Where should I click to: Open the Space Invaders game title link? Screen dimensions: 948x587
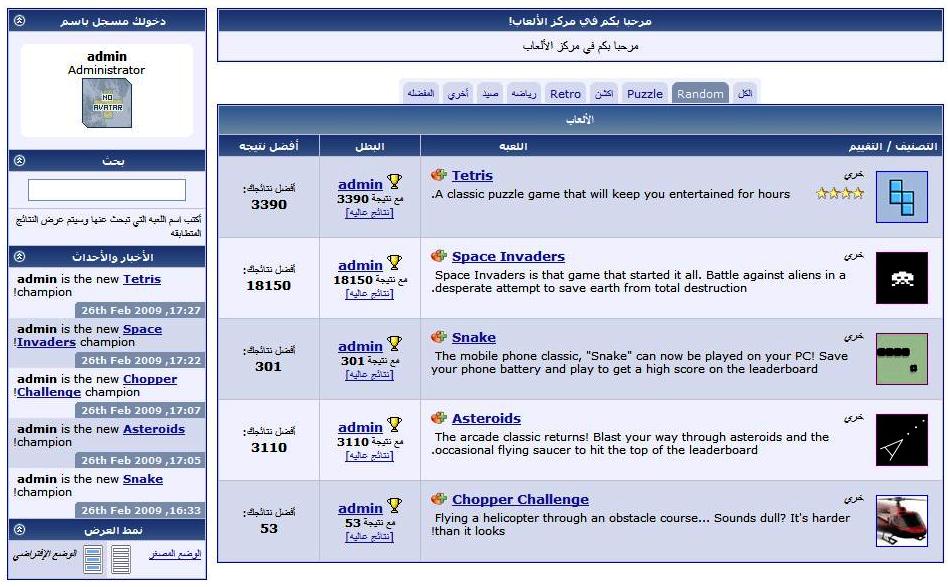point(508,256)
